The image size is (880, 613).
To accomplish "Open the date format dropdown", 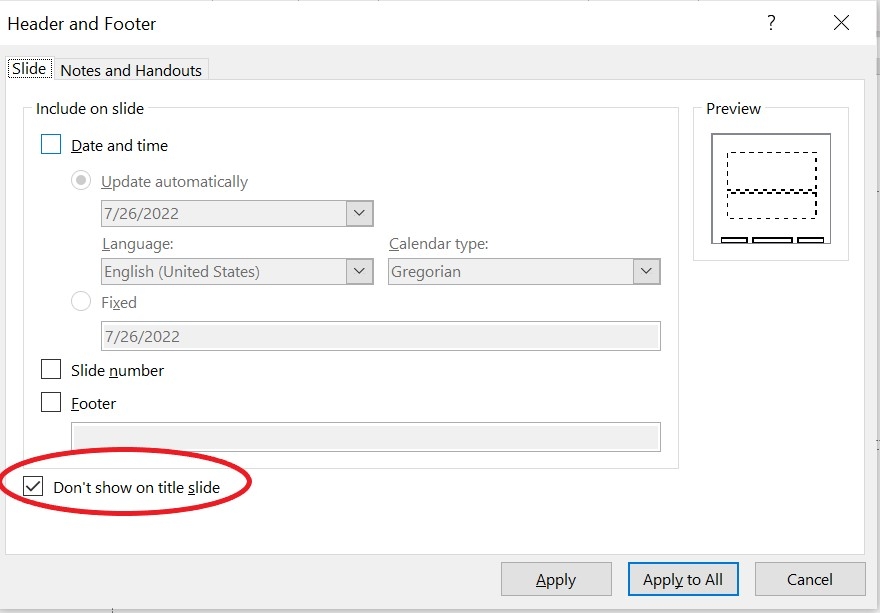I will click(360, 213).
